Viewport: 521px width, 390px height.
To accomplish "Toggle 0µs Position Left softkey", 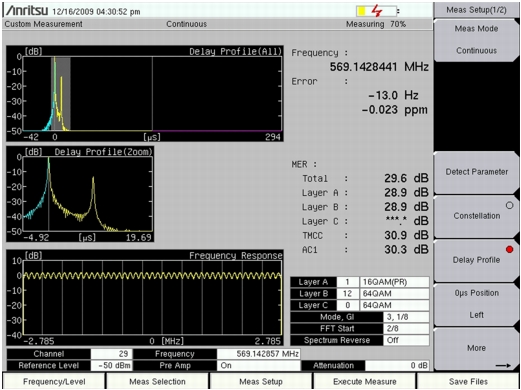I will click(476, 304).
